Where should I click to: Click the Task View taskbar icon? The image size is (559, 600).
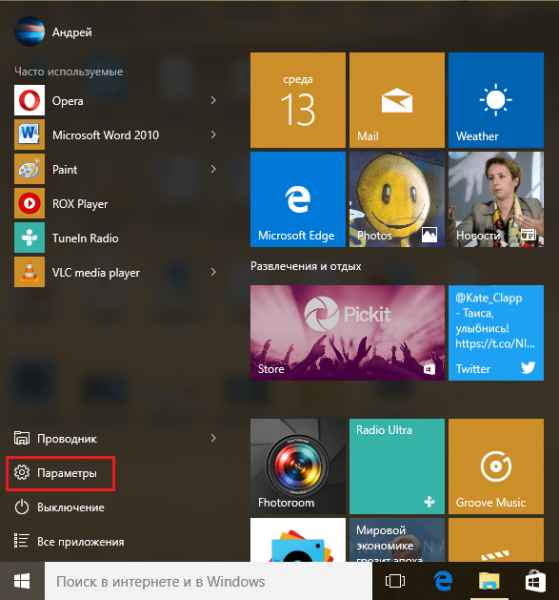(395, 581)
